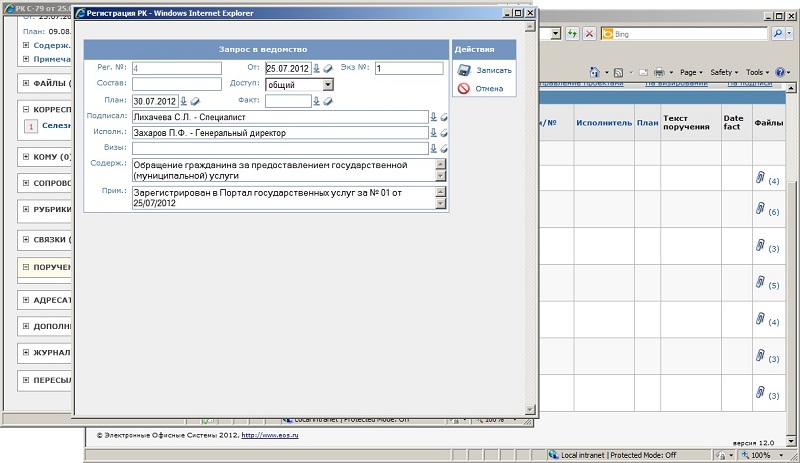Click the Отмена cancel icon

pos(464,88)
